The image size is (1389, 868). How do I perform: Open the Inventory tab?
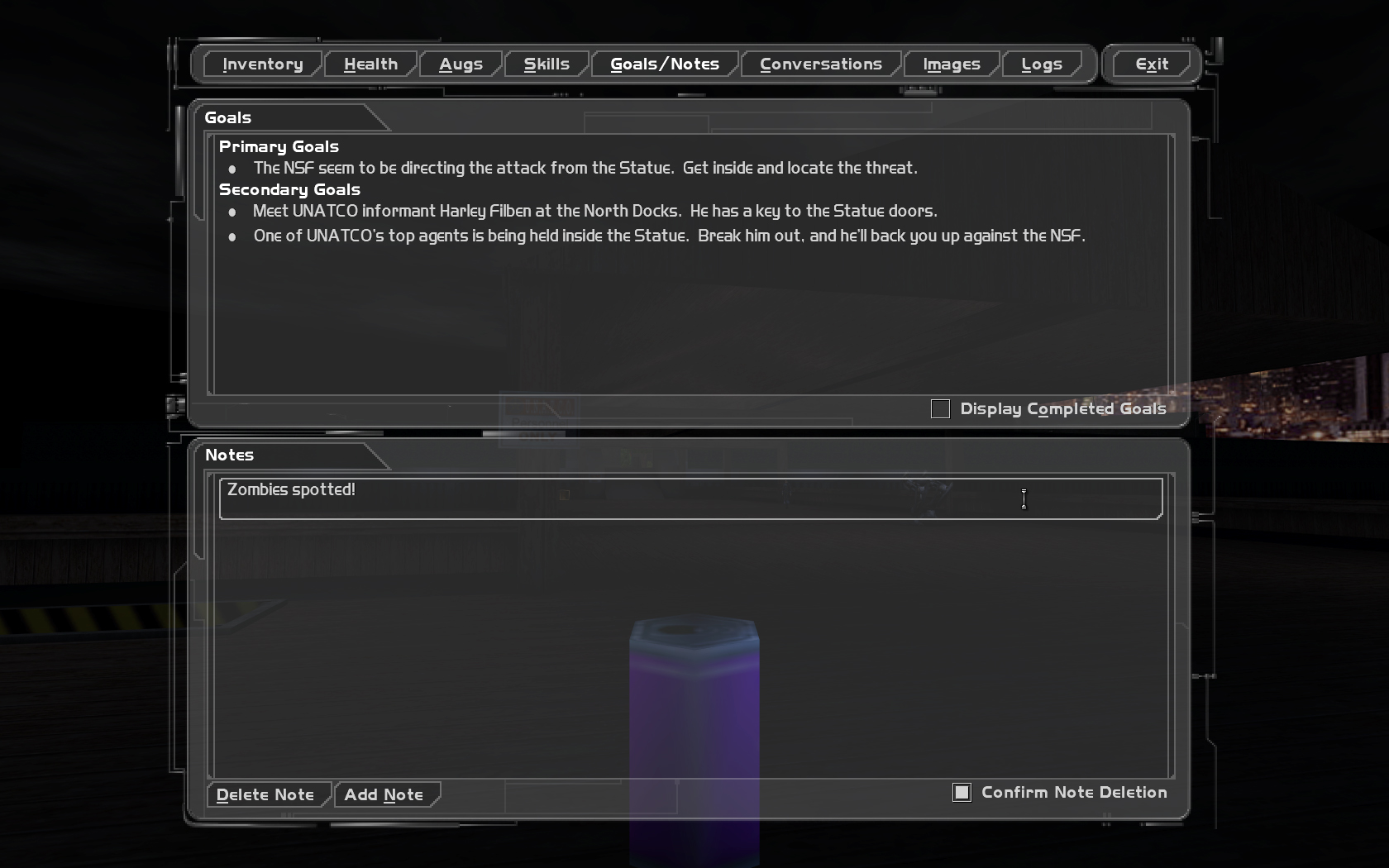(x=262, y=64)
